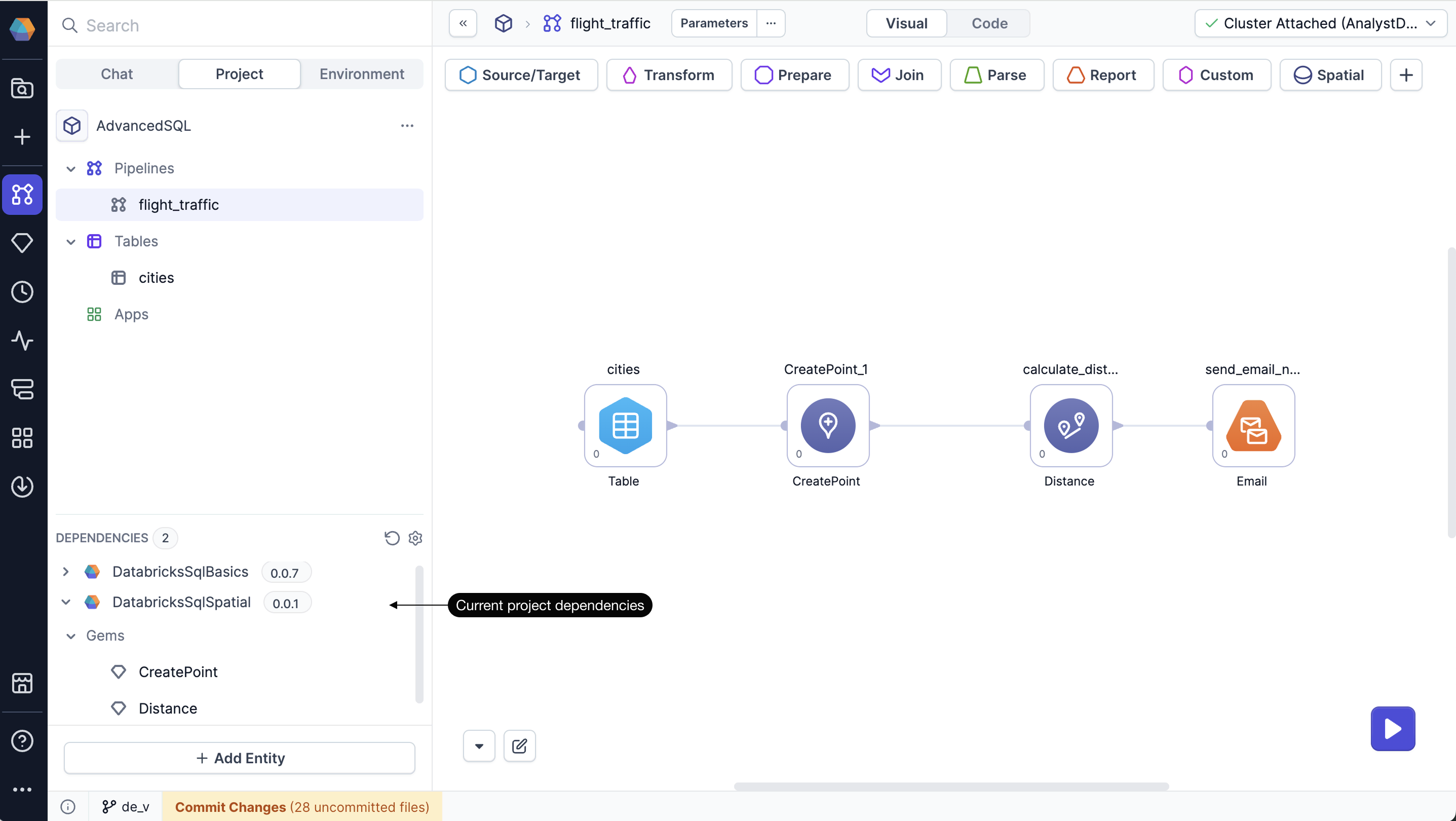1456x821 pixels.
Task: Switch to the Chat tab
Action: tap(117, 74)
